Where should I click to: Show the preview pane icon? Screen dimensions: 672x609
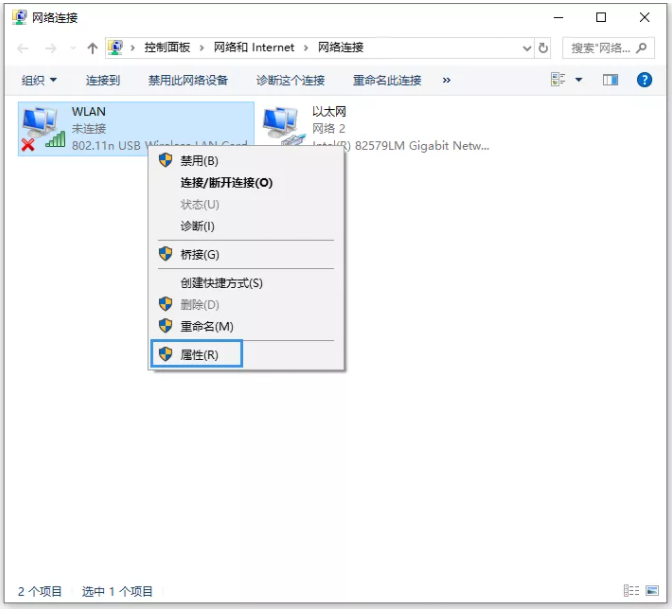tap(610, 80)
